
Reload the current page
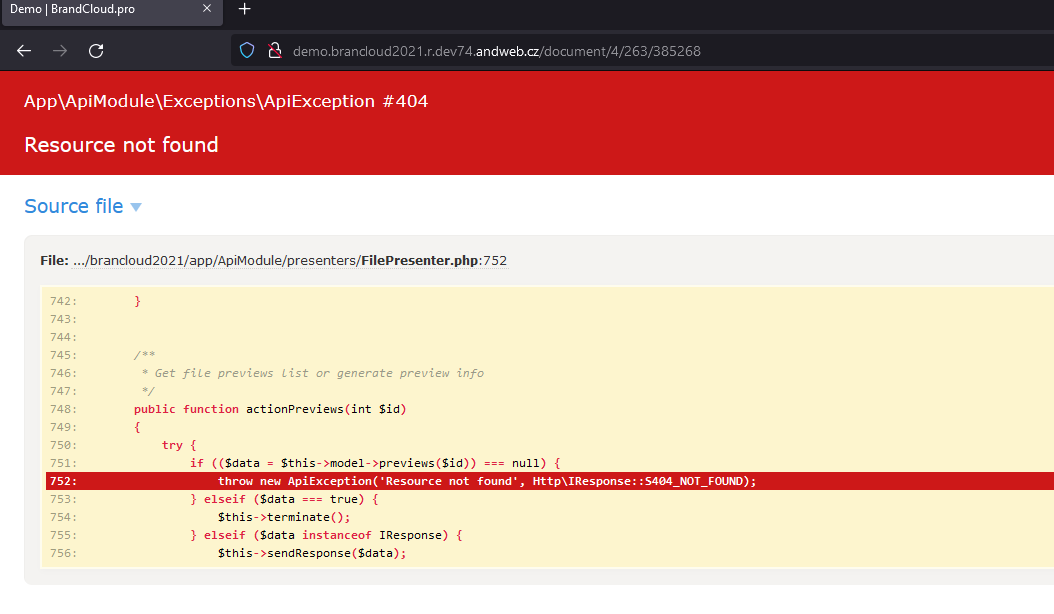[x=96, y=51]
